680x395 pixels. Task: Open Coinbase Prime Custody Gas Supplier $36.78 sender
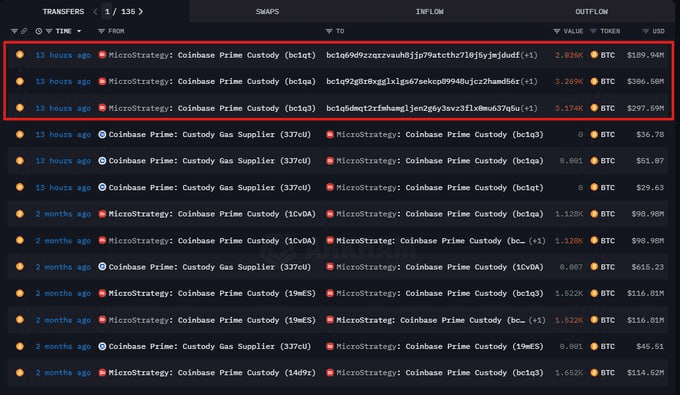[210, 134]
